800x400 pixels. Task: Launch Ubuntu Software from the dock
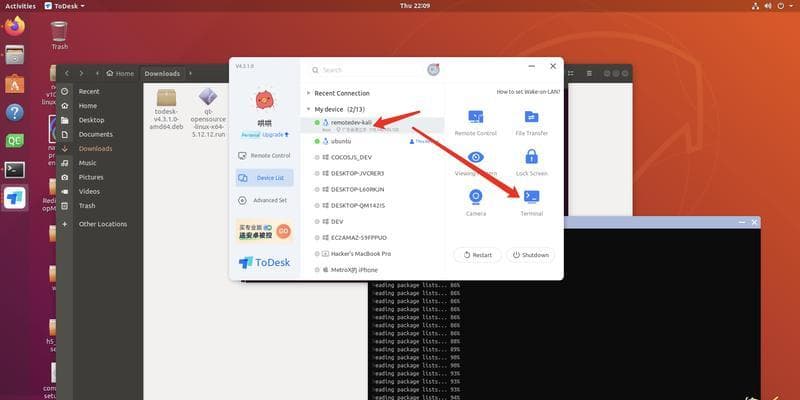pos(15,84)
